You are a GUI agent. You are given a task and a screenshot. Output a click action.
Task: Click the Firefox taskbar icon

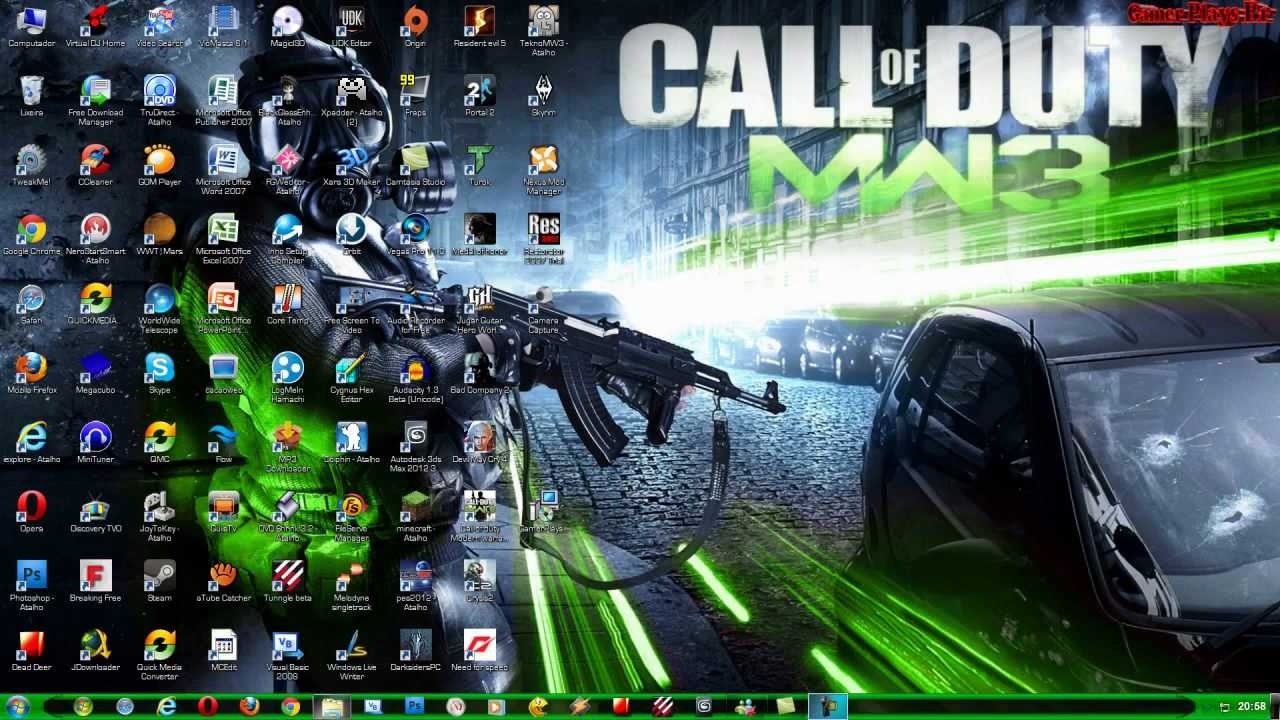click(x=249, y=707)
